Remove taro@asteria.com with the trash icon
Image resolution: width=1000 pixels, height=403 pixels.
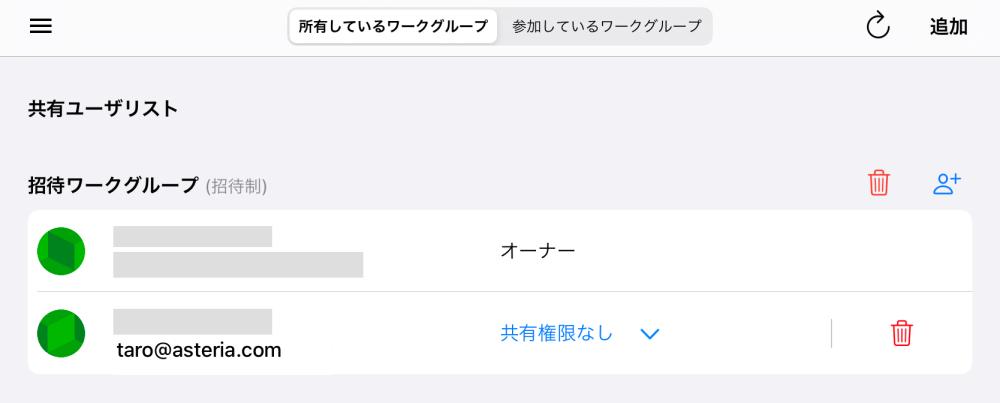click(901, 333)
